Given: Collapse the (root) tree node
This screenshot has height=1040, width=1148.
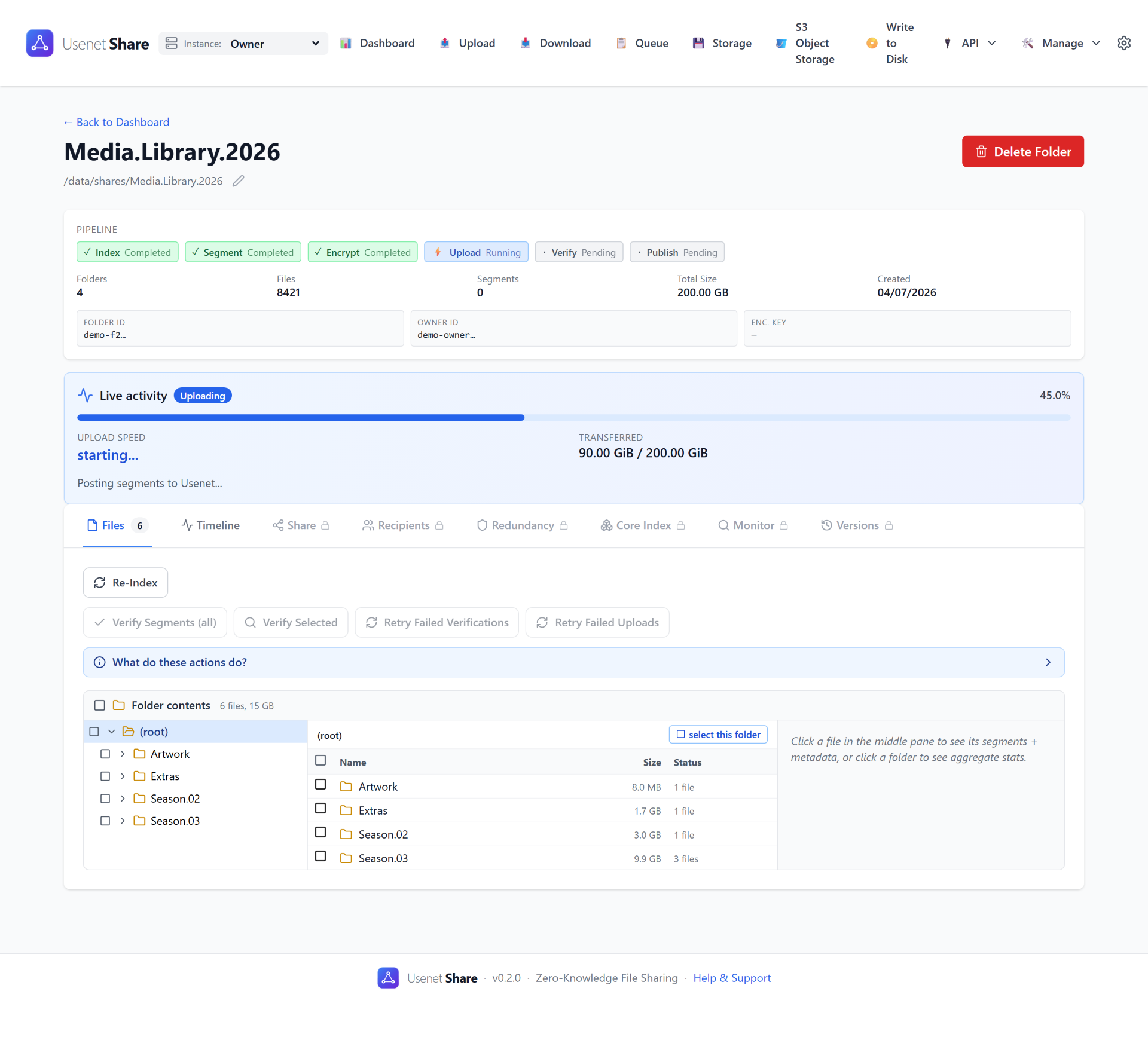Looking at the screenshot, I should (111, 732).
